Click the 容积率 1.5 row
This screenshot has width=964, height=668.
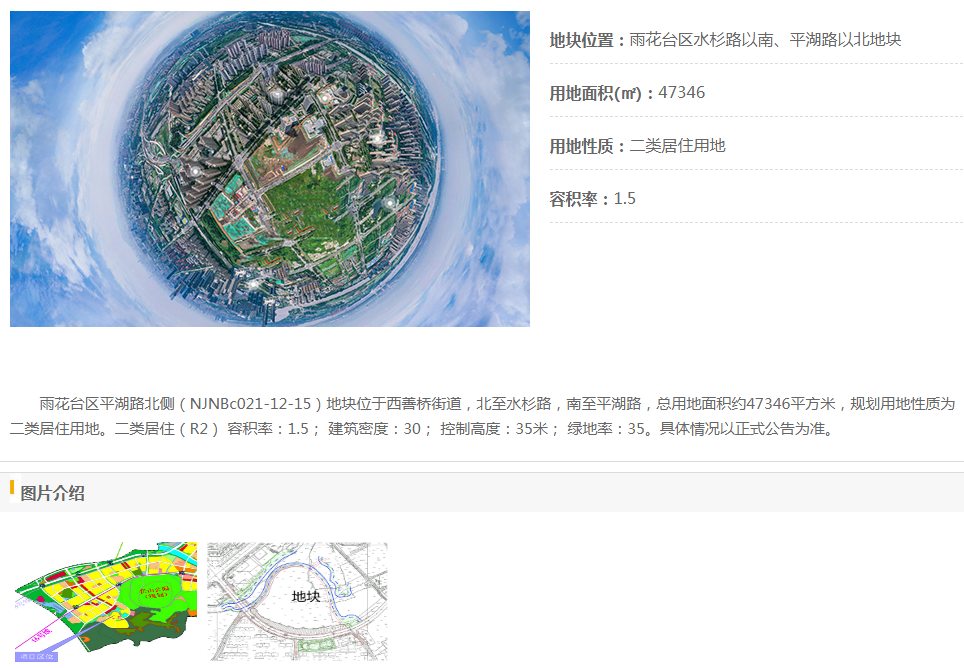click(x=592, y=199)
